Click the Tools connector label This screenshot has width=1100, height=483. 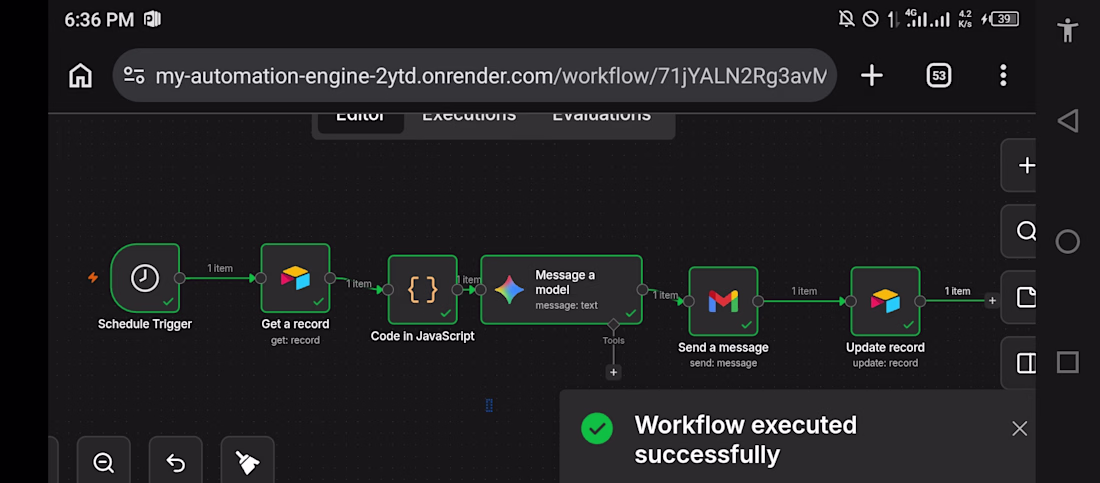click(x=613, y=340)
